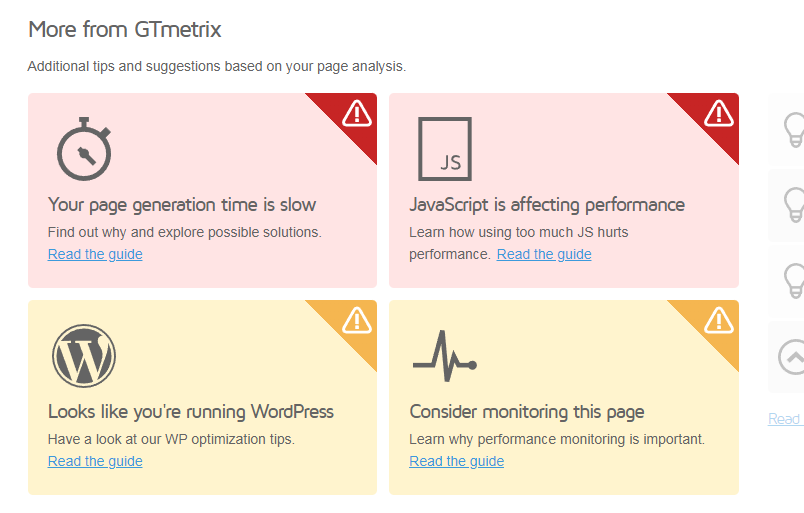Open Read the guide for JavaScript performance
The height and width of the screenshot is (513, 804).
click(544, 254)
